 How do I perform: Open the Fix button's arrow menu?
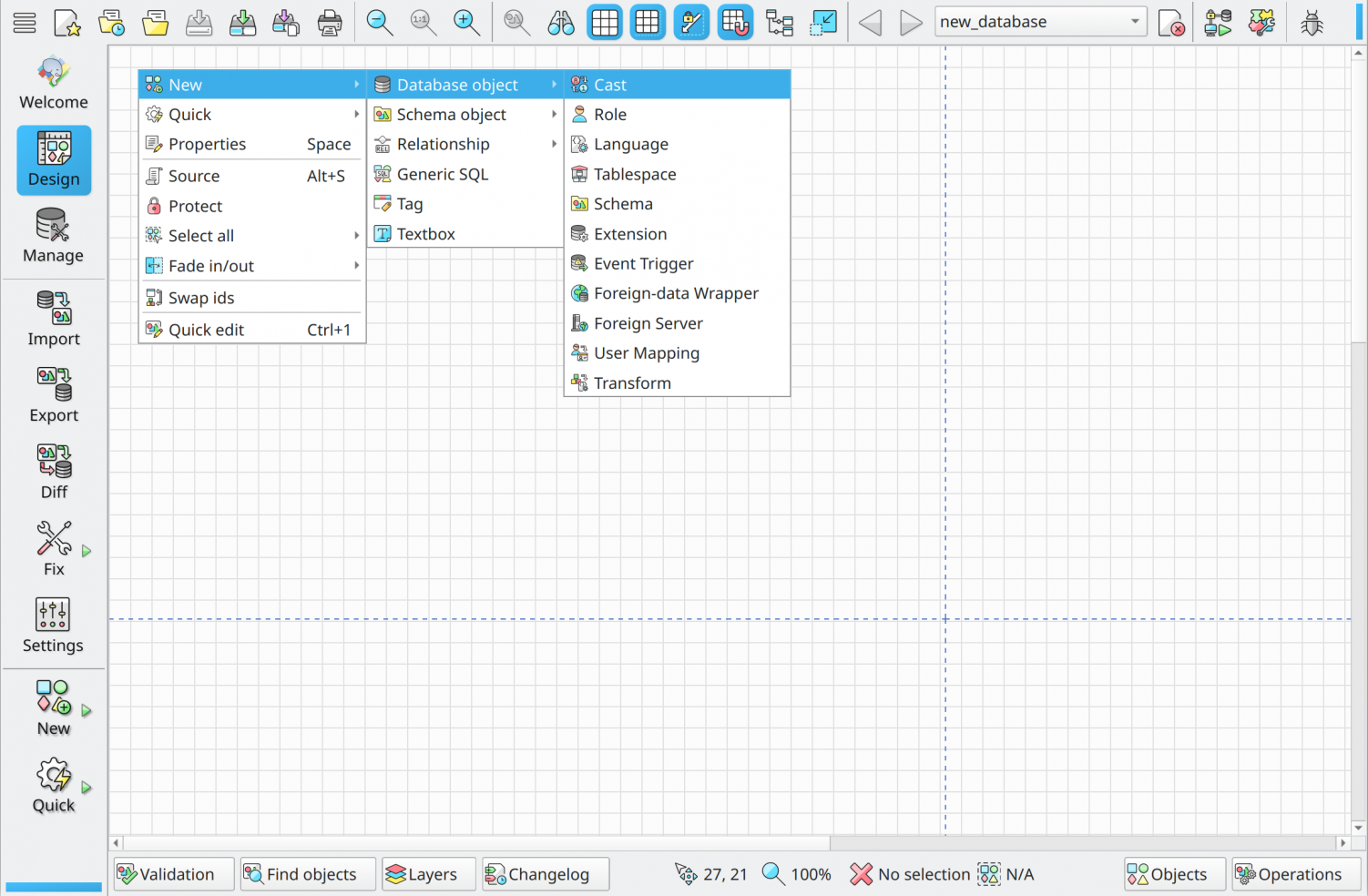87,551
